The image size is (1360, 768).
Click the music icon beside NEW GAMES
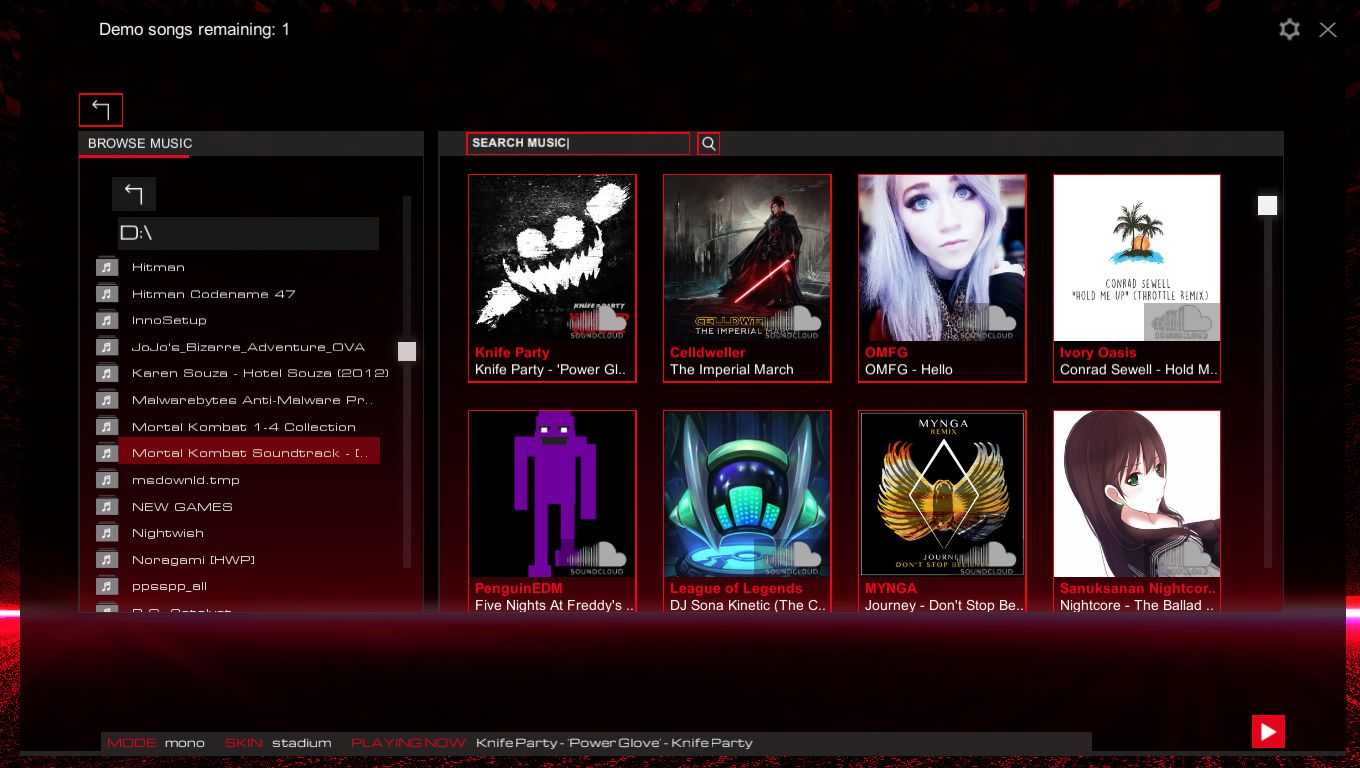(x=107, y=507)
